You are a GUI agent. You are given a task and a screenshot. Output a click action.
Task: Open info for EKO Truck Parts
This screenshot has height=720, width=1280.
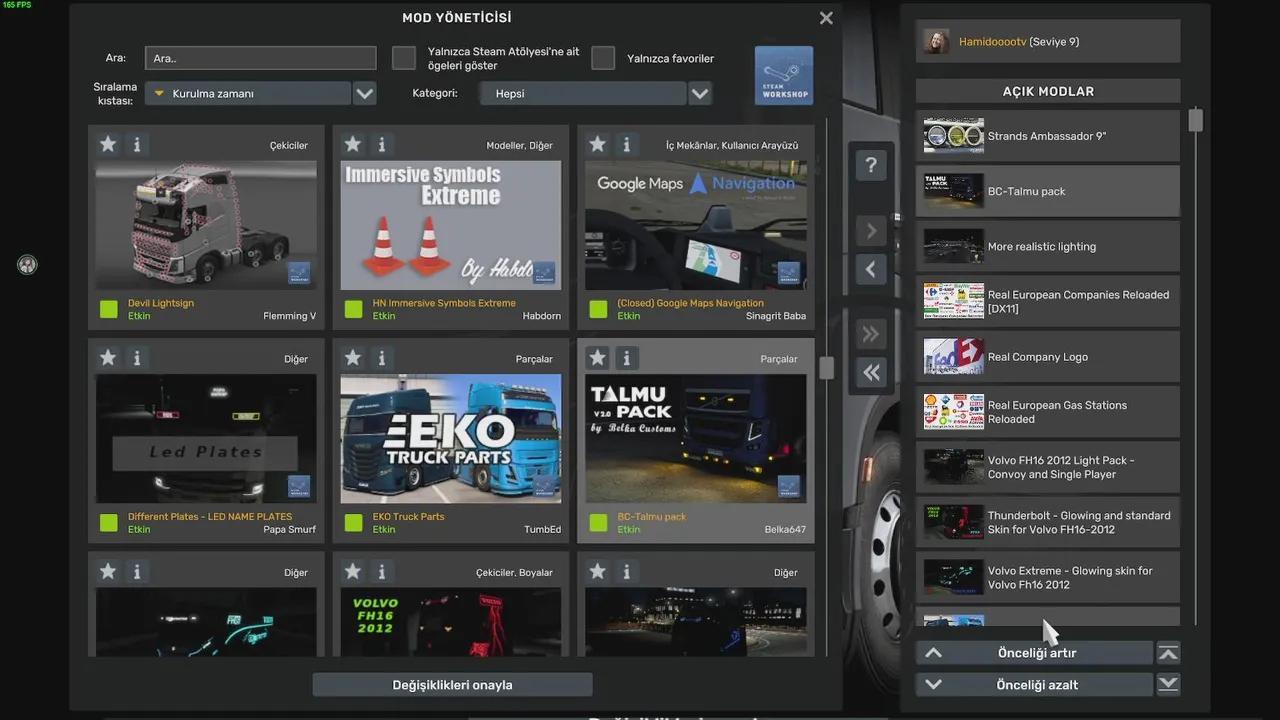click(381, 357)
